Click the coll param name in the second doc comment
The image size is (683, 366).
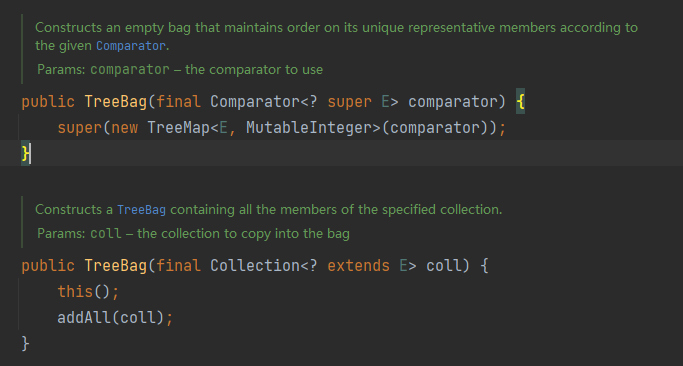click(x=106, y=234)
